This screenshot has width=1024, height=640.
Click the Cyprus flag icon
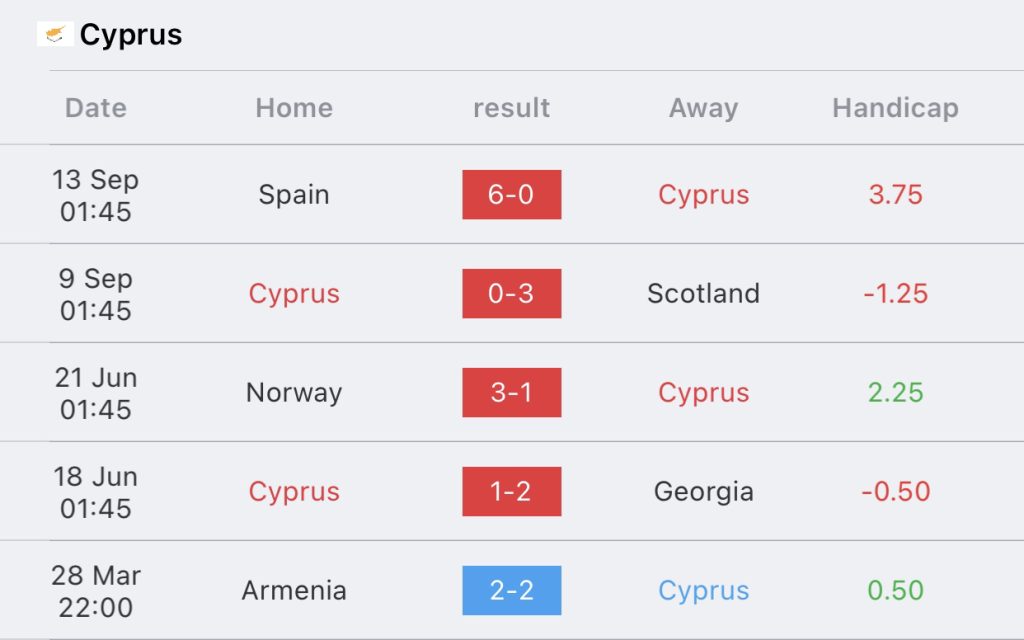tap(55, 34)
